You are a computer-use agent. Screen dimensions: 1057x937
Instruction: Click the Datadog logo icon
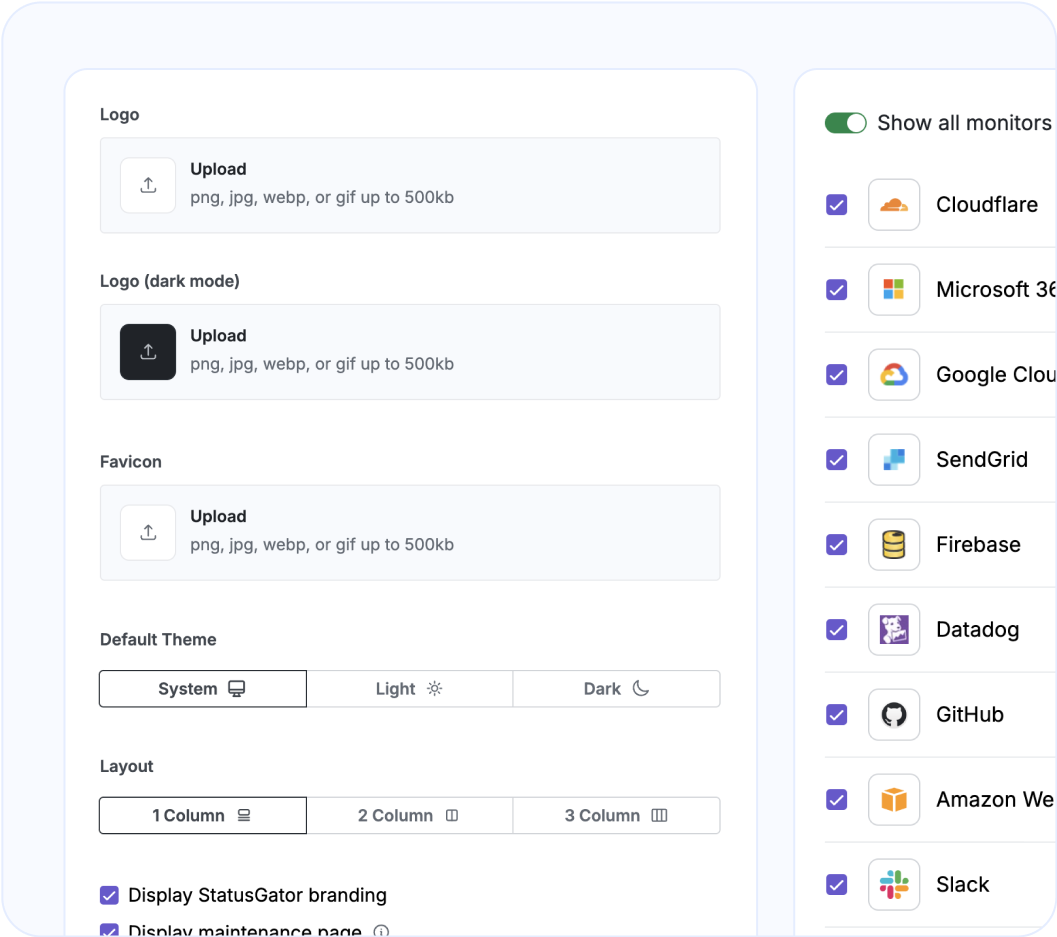893,630
